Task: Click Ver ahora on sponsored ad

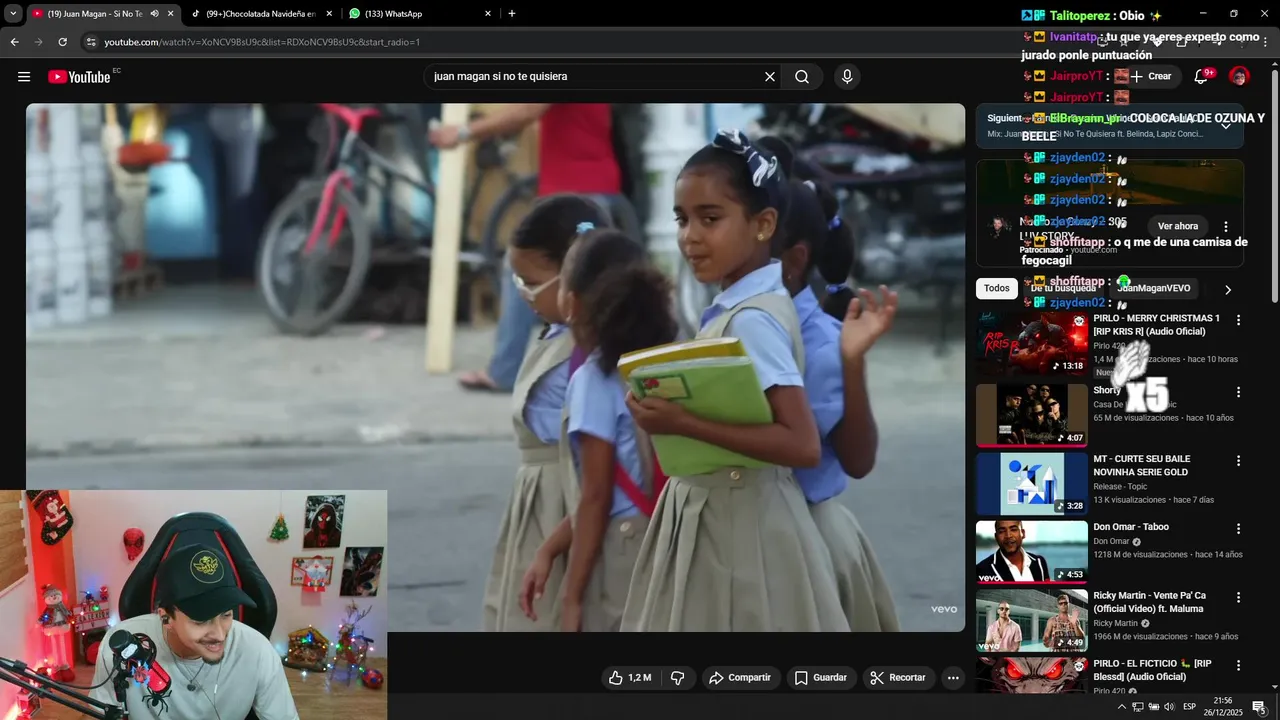Action: click(1178, 227)
